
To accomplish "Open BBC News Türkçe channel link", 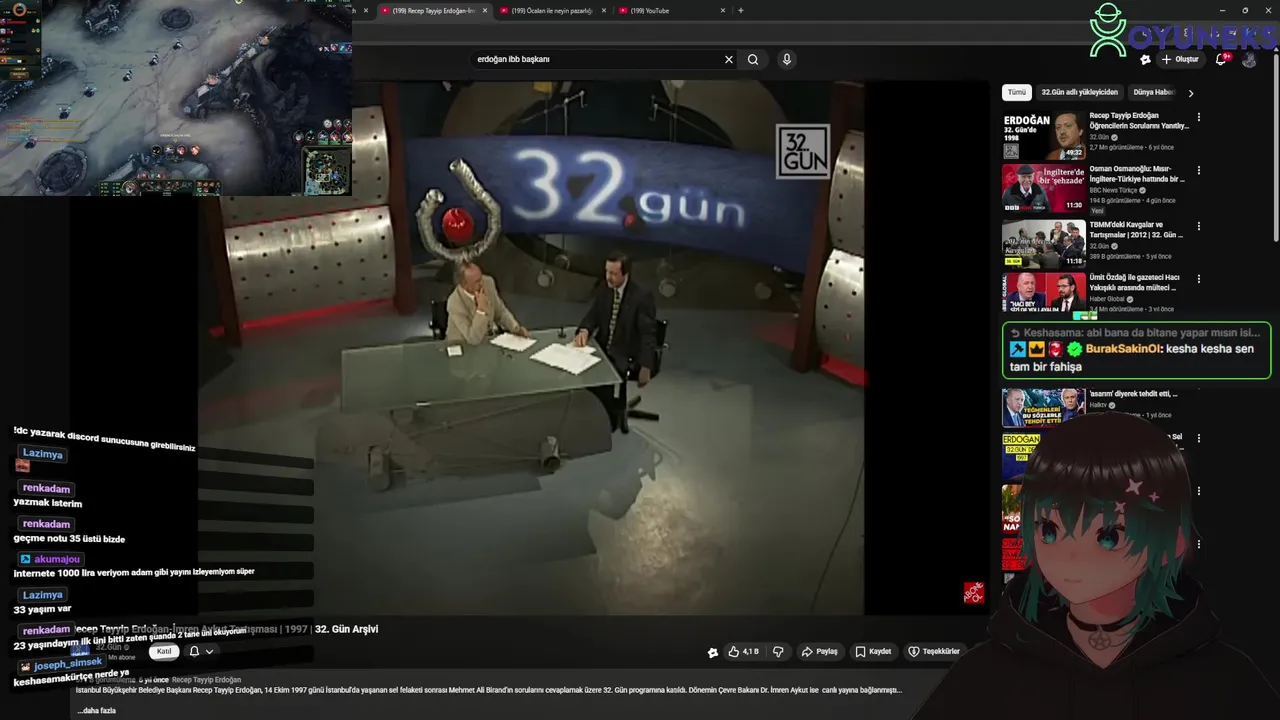I will pos(1113,190).
